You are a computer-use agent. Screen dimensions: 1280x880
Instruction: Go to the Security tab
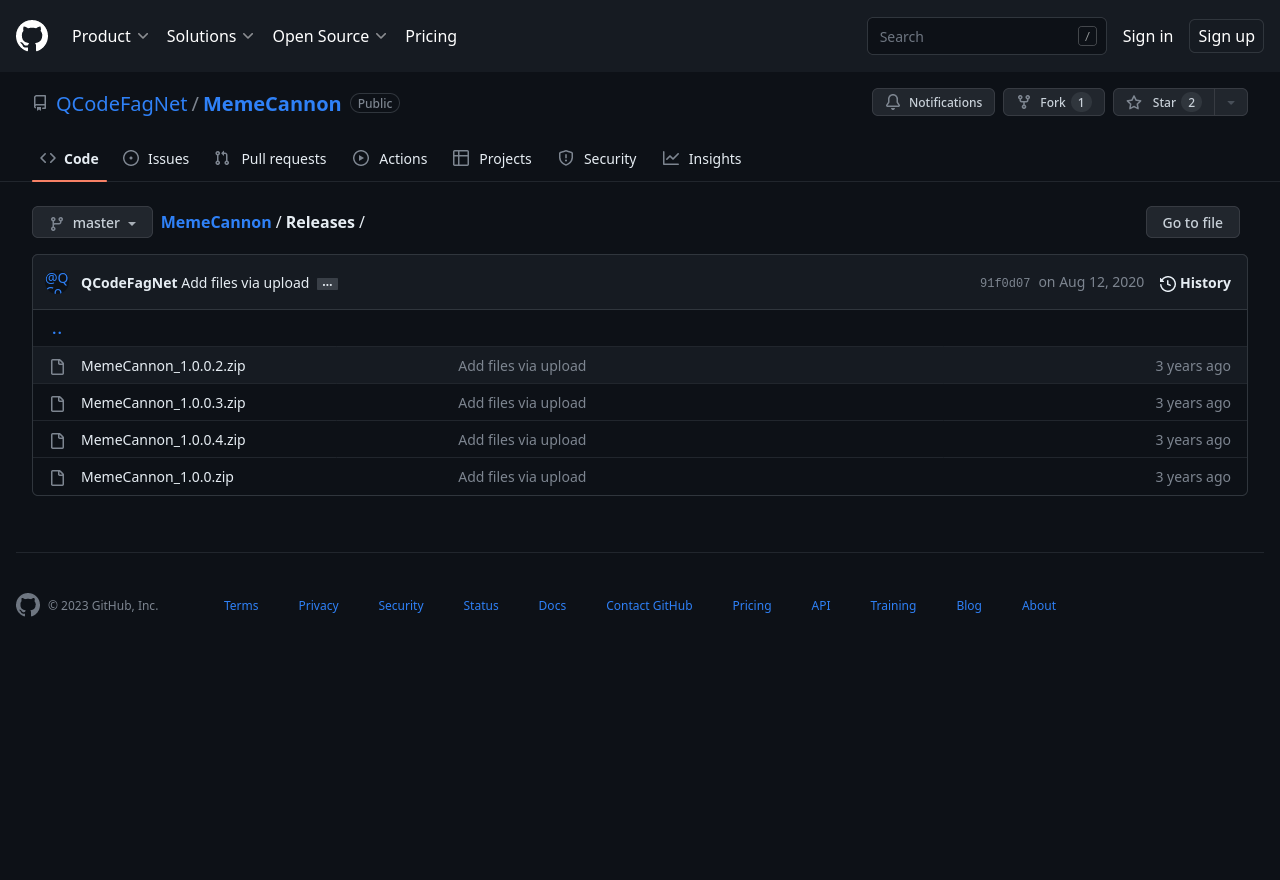click(x=597, y=158)
